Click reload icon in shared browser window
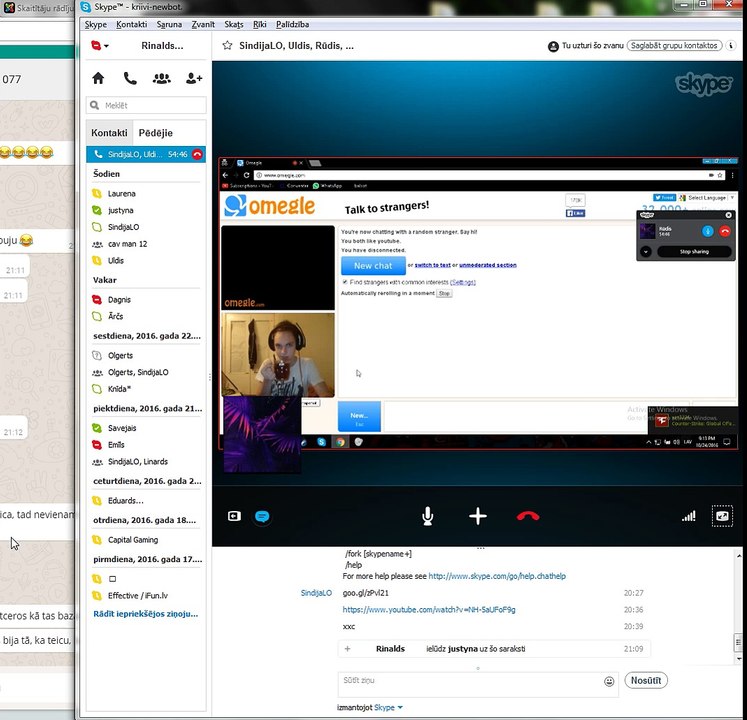 pos(246,175)
